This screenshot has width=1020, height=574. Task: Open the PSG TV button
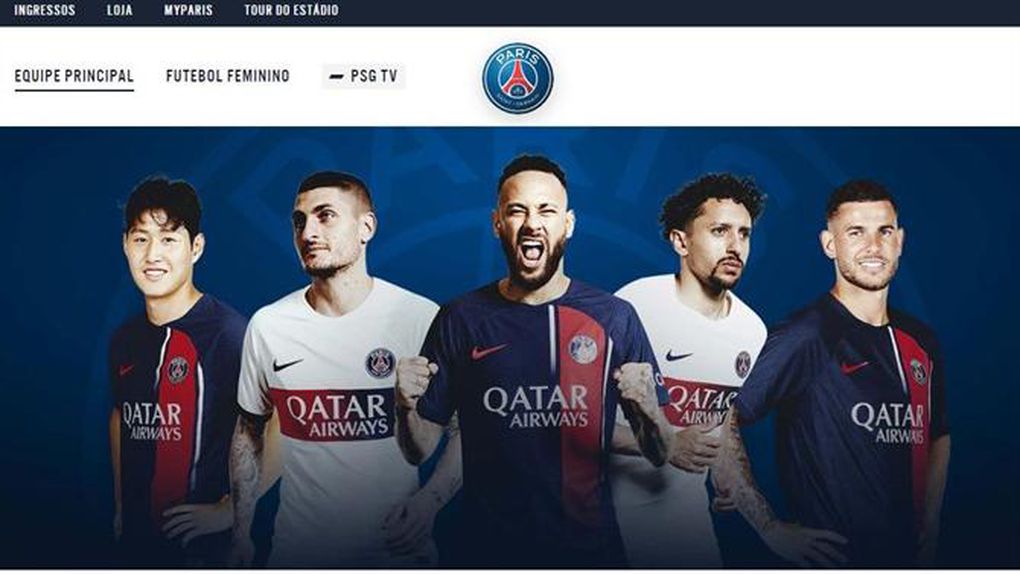364,76
